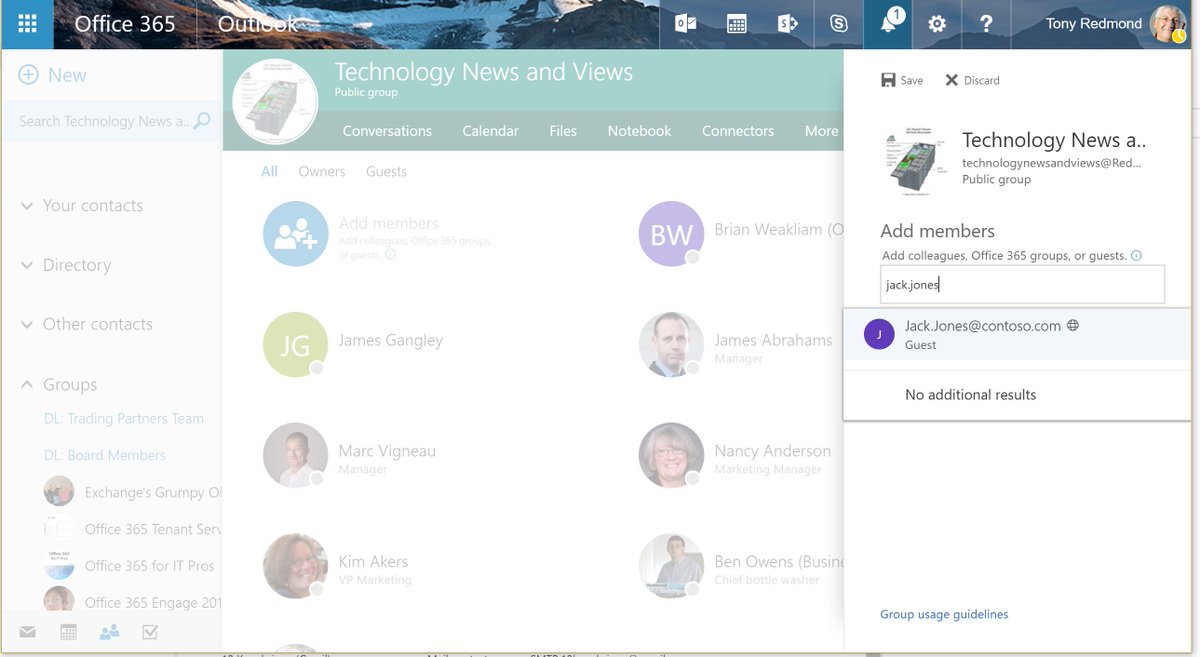Open the Outlook app icon in header

point(686,24)
